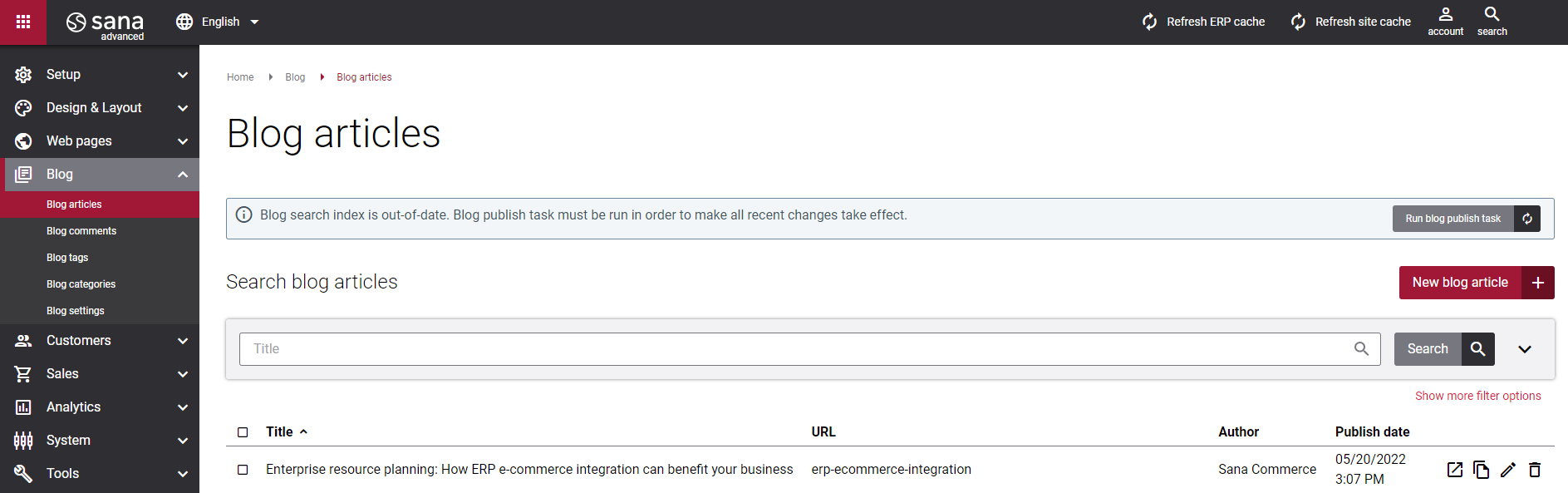Open Blog categories in sidebar
1568x493 pixels.
click(81, 284)
